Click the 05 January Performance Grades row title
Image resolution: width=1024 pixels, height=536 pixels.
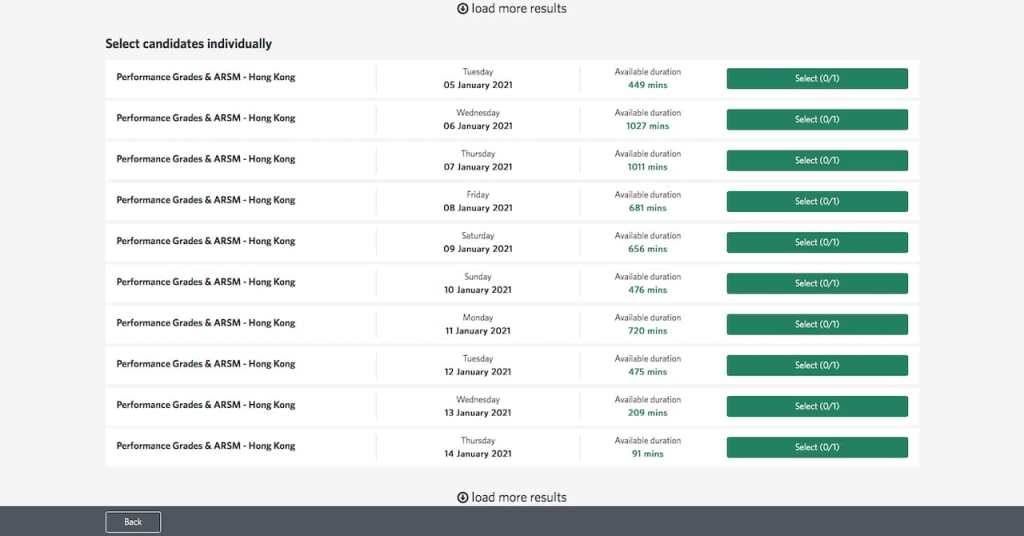click(x=206, y=77)
